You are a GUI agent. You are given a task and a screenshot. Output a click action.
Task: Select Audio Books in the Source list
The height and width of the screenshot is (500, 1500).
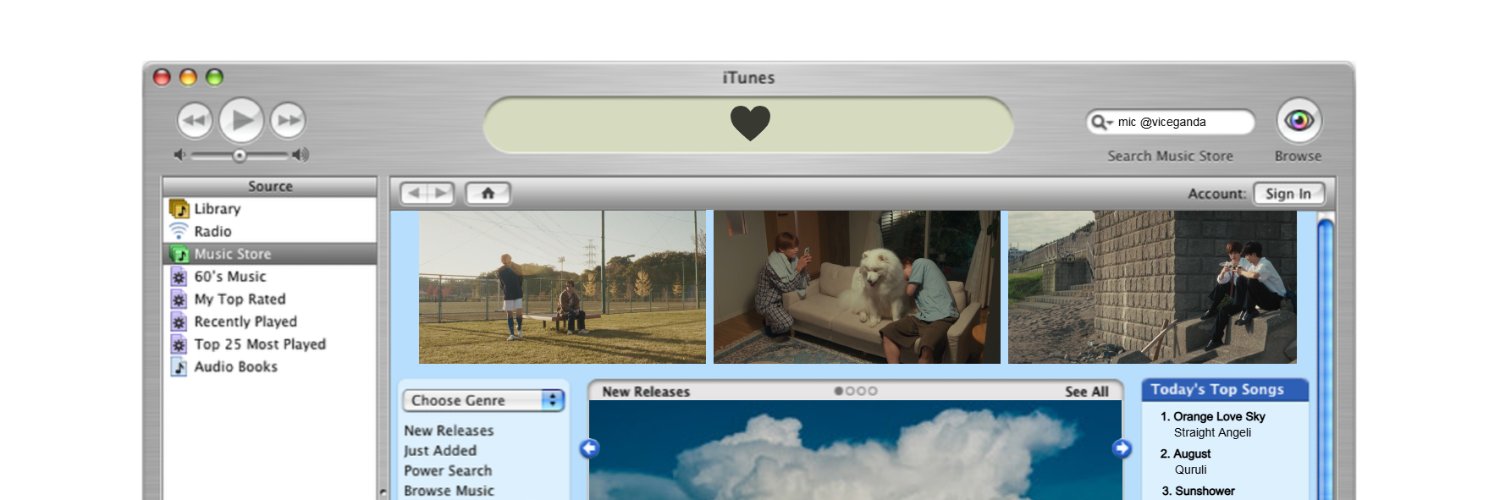(x=270, y=366)
